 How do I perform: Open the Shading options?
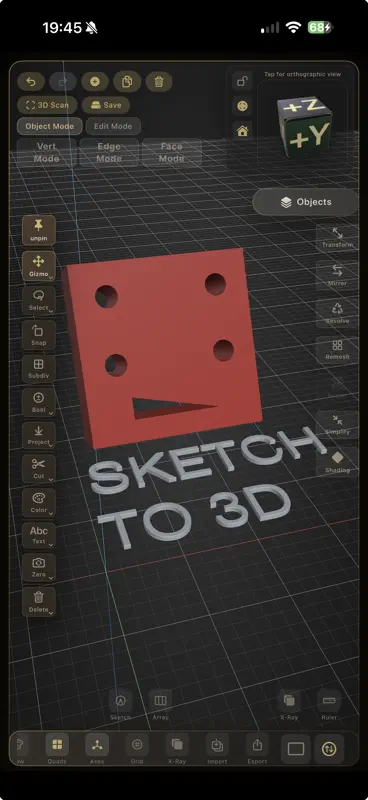coord(337,462)
